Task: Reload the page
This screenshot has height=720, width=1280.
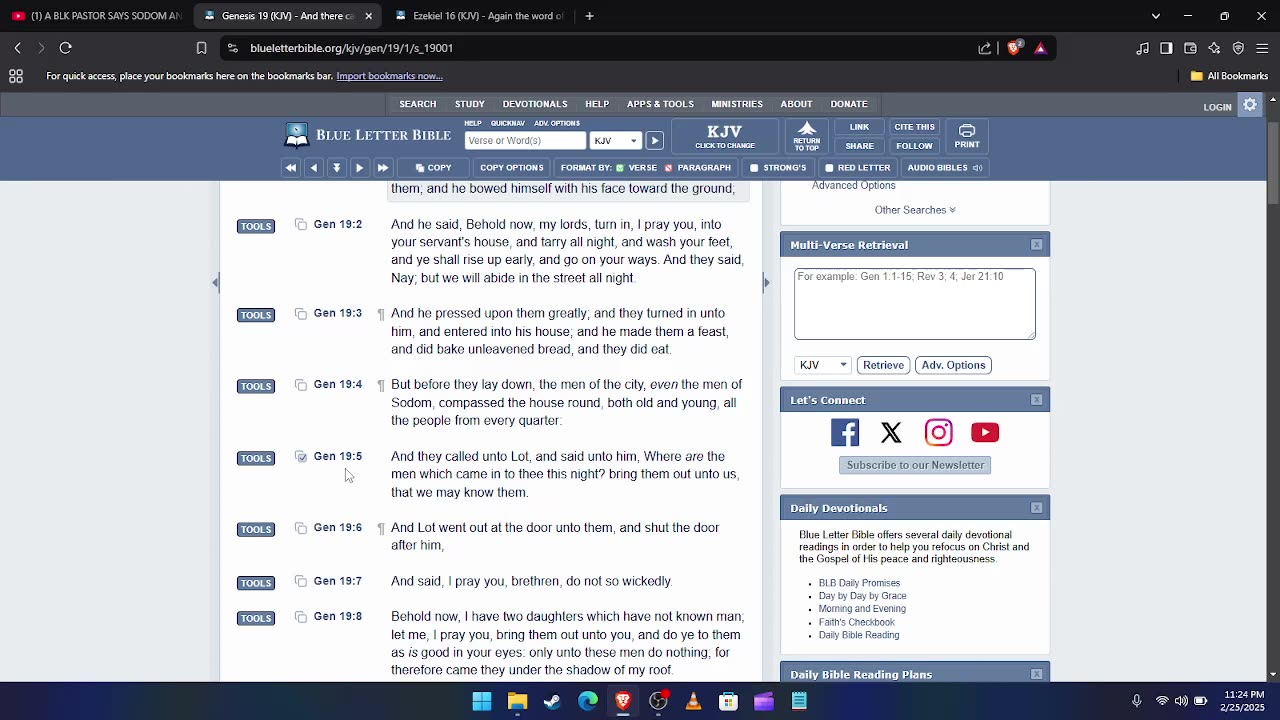Action: click(66, 48)
